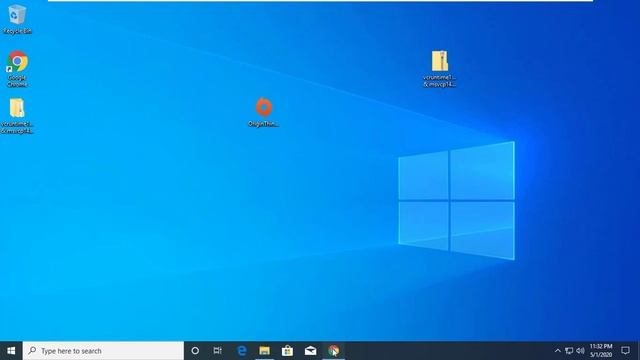Open the Windows Start menu
This screenshot has width=640, height=360.
11,351
